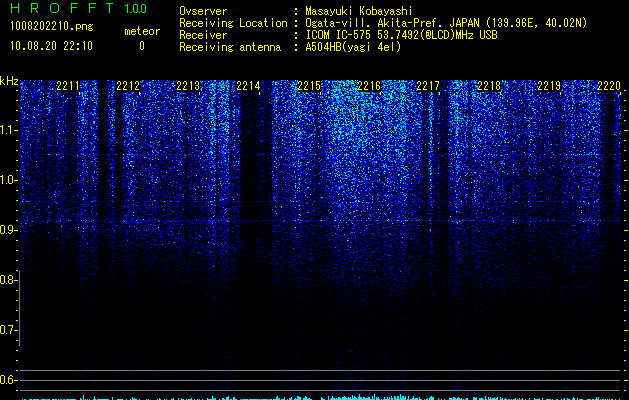
Task: Click the meteor count value 0
Action: click(142, 46)
